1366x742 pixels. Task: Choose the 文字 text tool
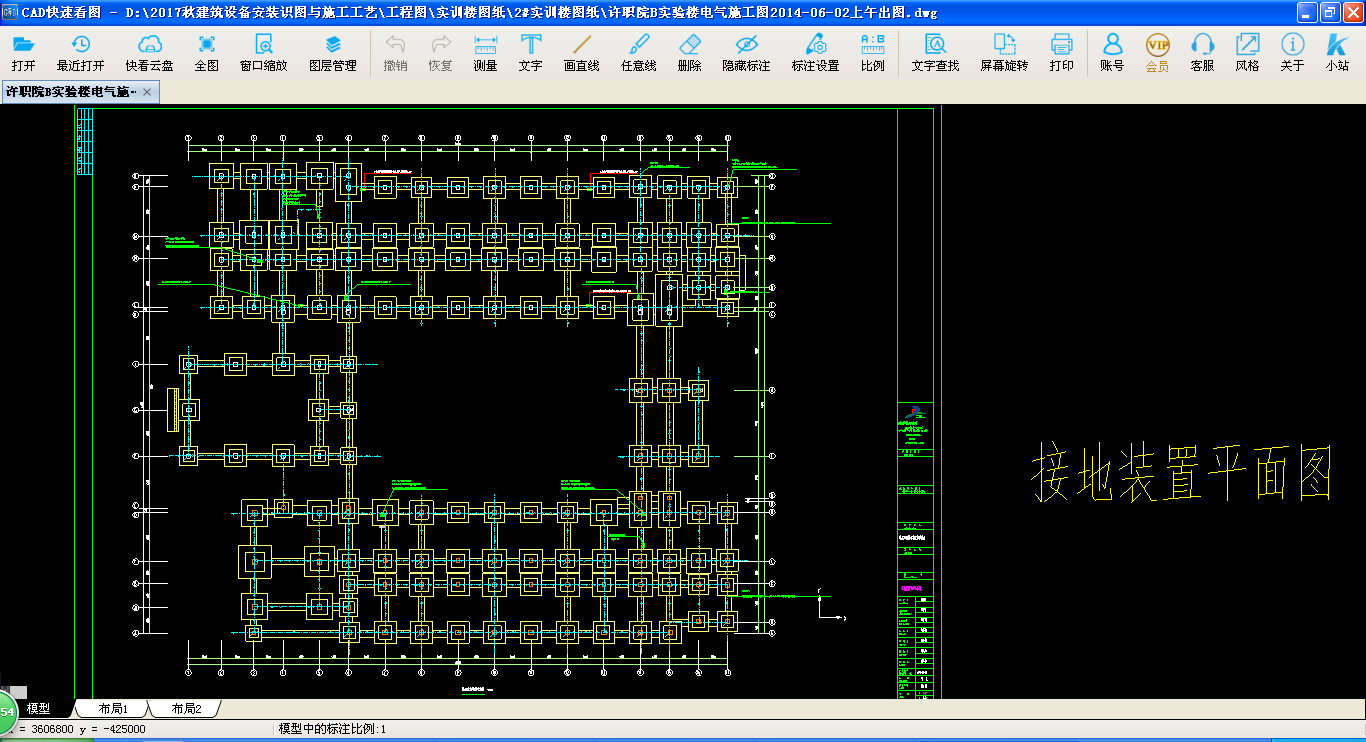click(530, 52)
